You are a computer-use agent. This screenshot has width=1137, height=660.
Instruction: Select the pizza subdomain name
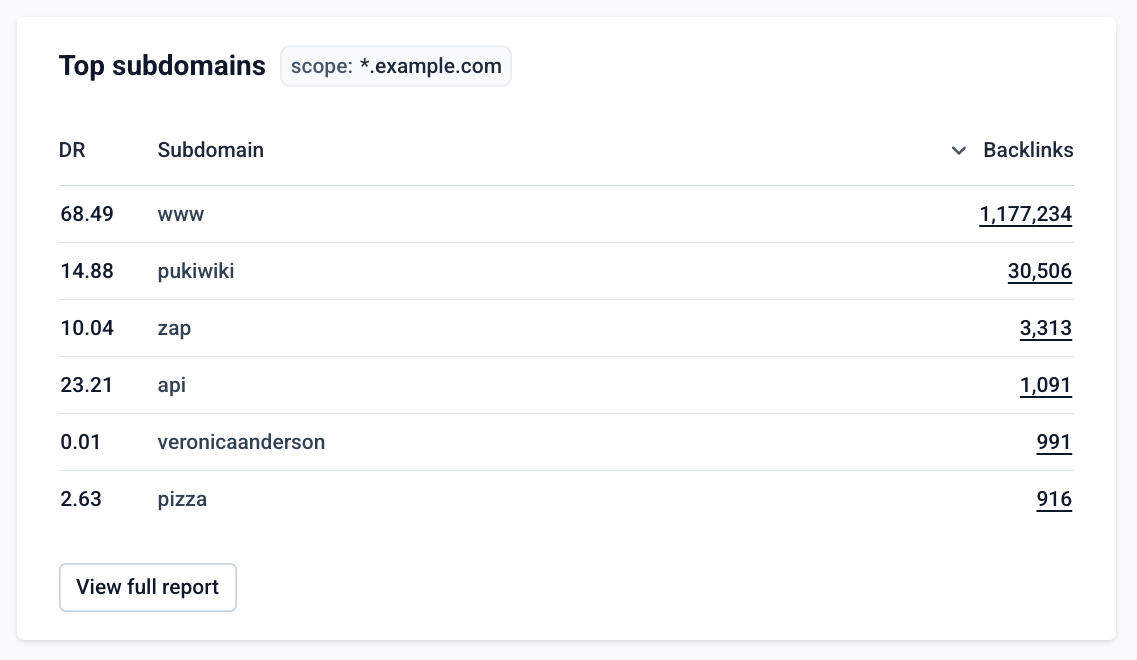click(182, 500)
